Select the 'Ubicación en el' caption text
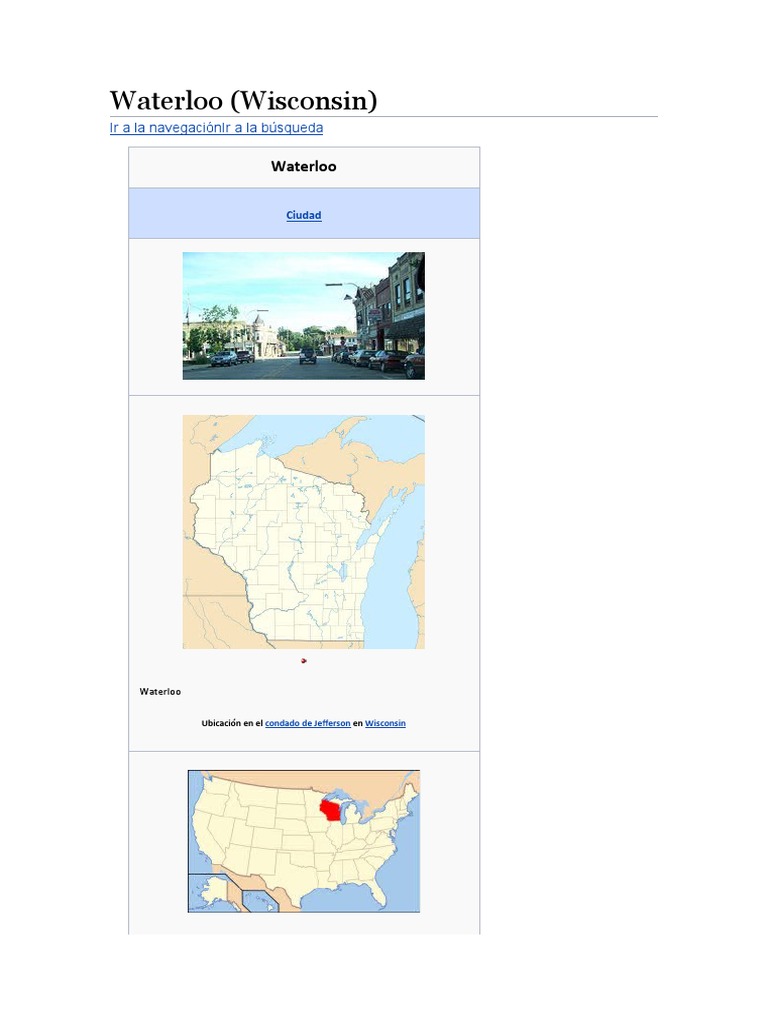This screenshot has height=1024, width=768. point(232,723)
